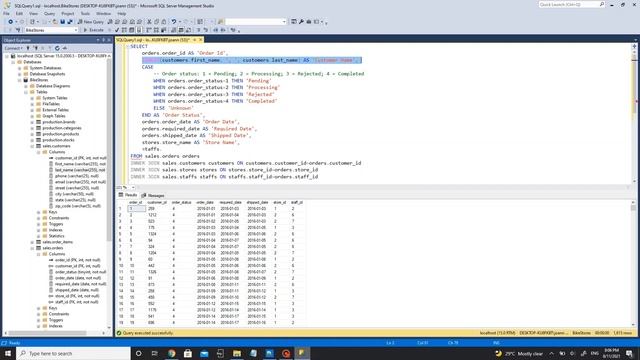
Task: Click the Paste clipboard icon
Action: (164, 22)
